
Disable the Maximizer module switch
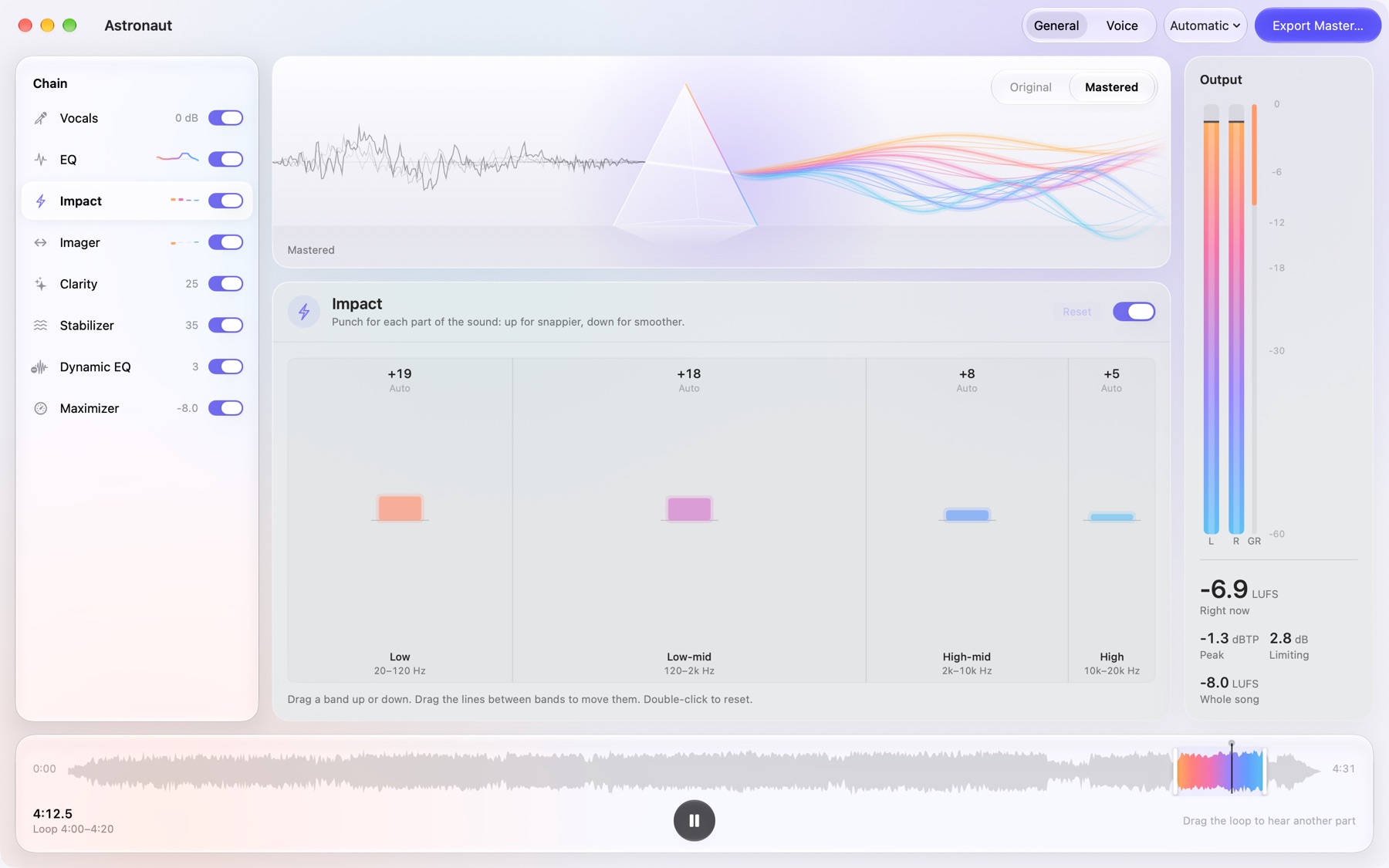point(226,408)
